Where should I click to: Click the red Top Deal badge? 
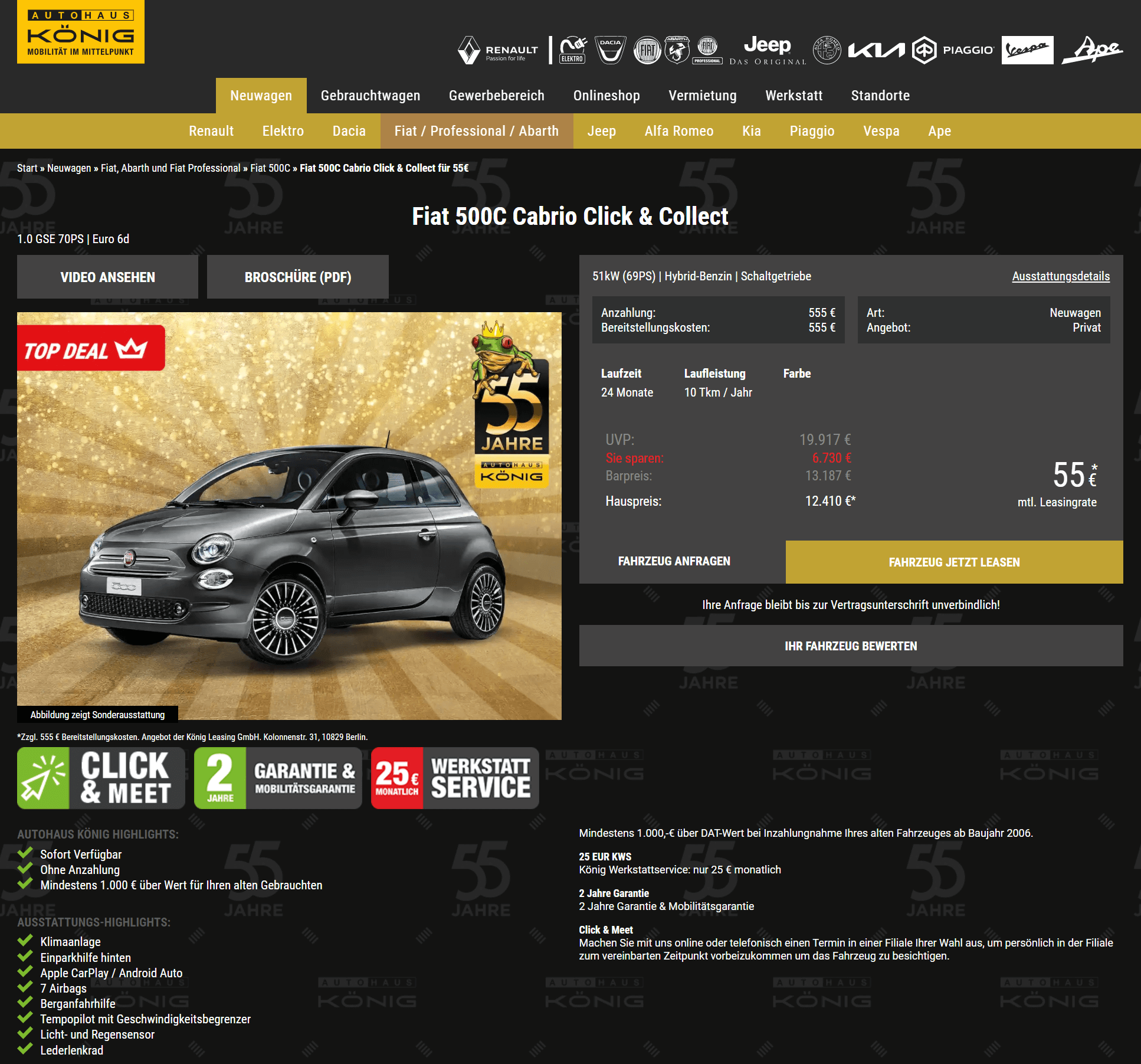[x=91, y=348]
